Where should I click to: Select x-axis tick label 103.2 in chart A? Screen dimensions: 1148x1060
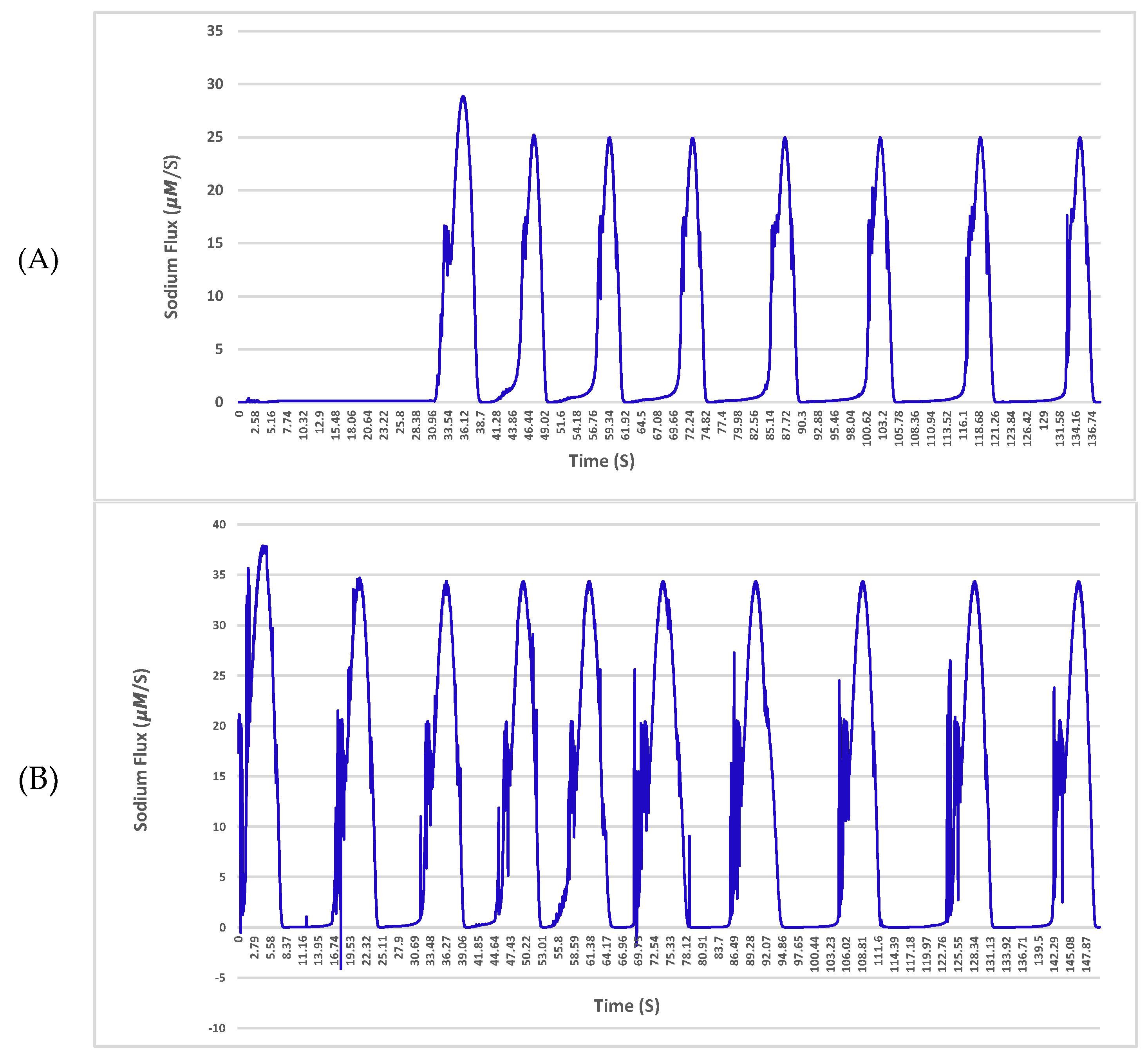point(883,425)
